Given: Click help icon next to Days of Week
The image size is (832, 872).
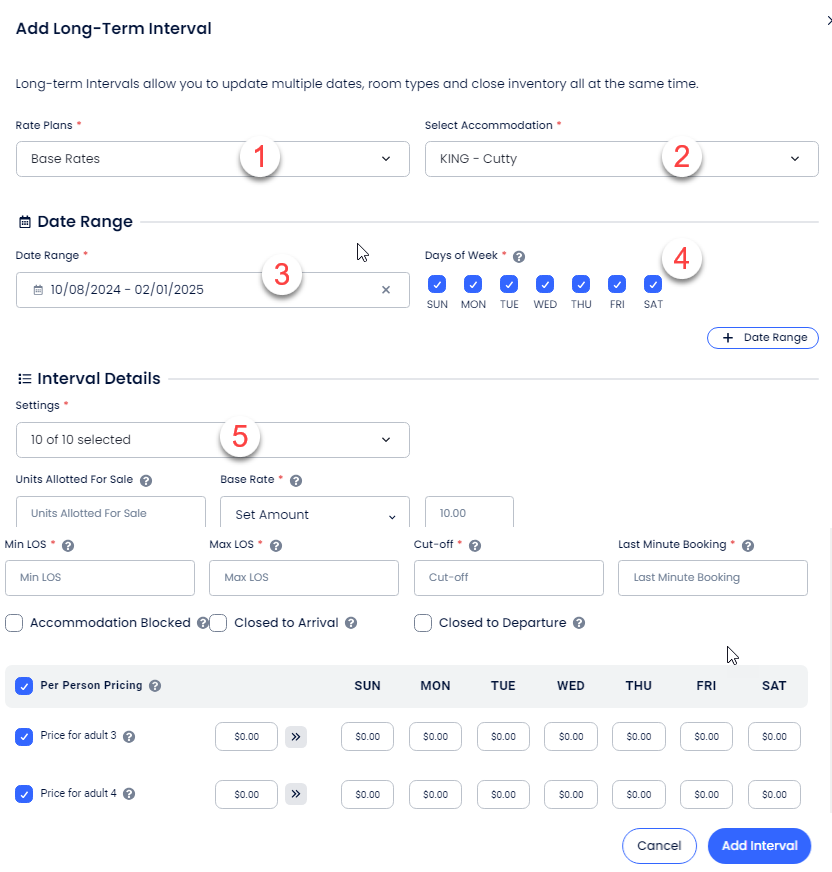Looking at the screenshot, I should (x=519, y=256).
